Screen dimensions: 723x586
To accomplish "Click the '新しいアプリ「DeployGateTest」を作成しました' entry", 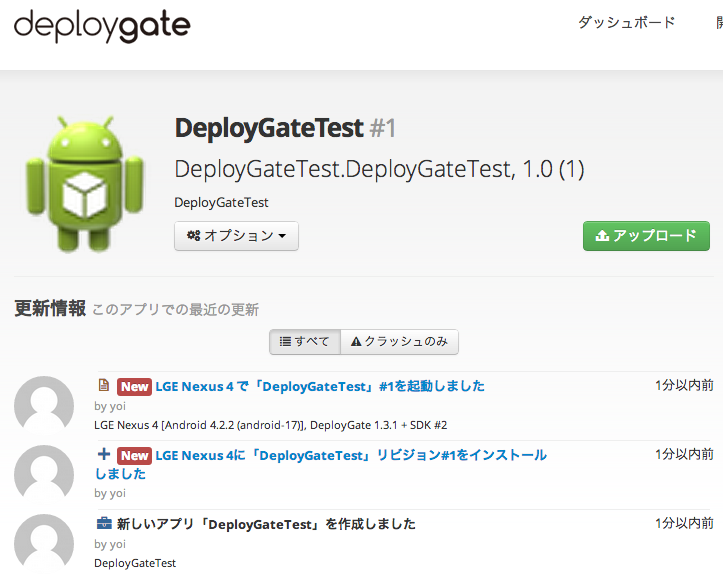I will (266, 524).
